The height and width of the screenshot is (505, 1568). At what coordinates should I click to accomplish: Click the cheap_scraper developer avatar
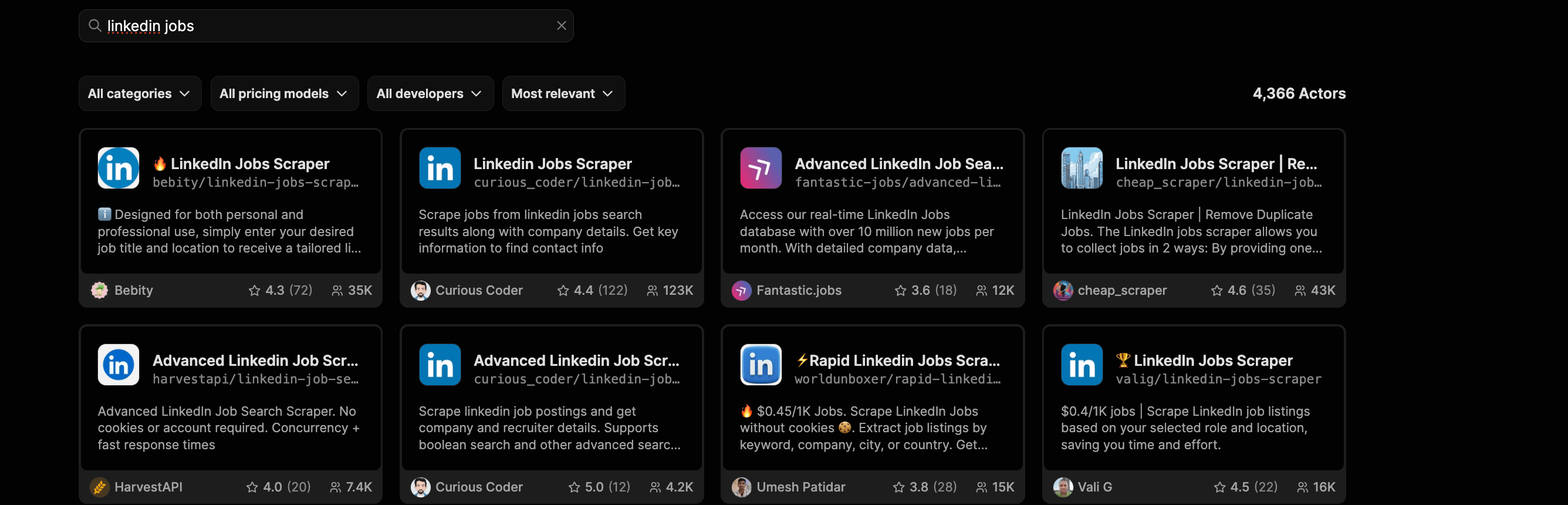[1063, 291]
